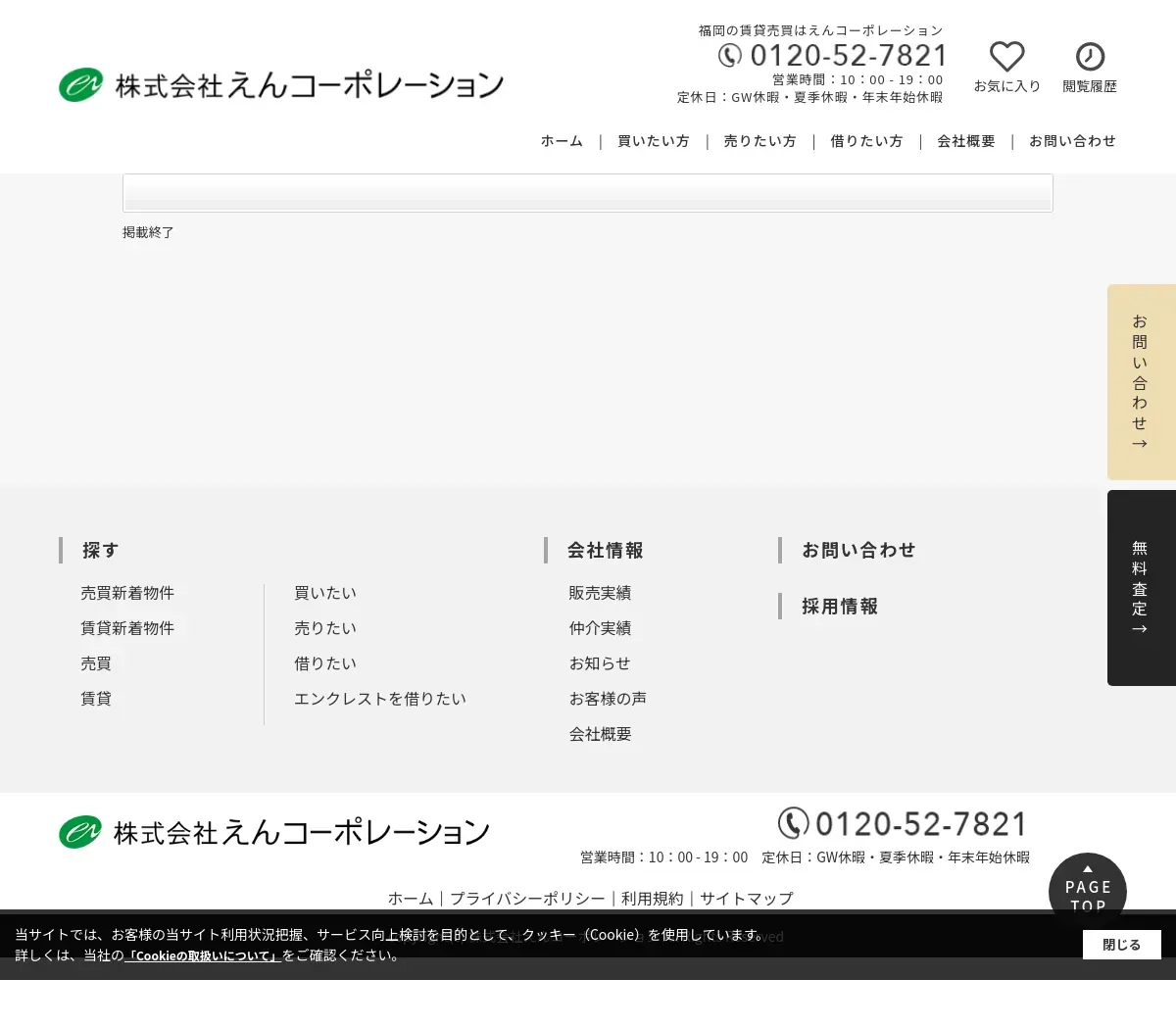Open the browsing history clock icon

(1090, 56)
